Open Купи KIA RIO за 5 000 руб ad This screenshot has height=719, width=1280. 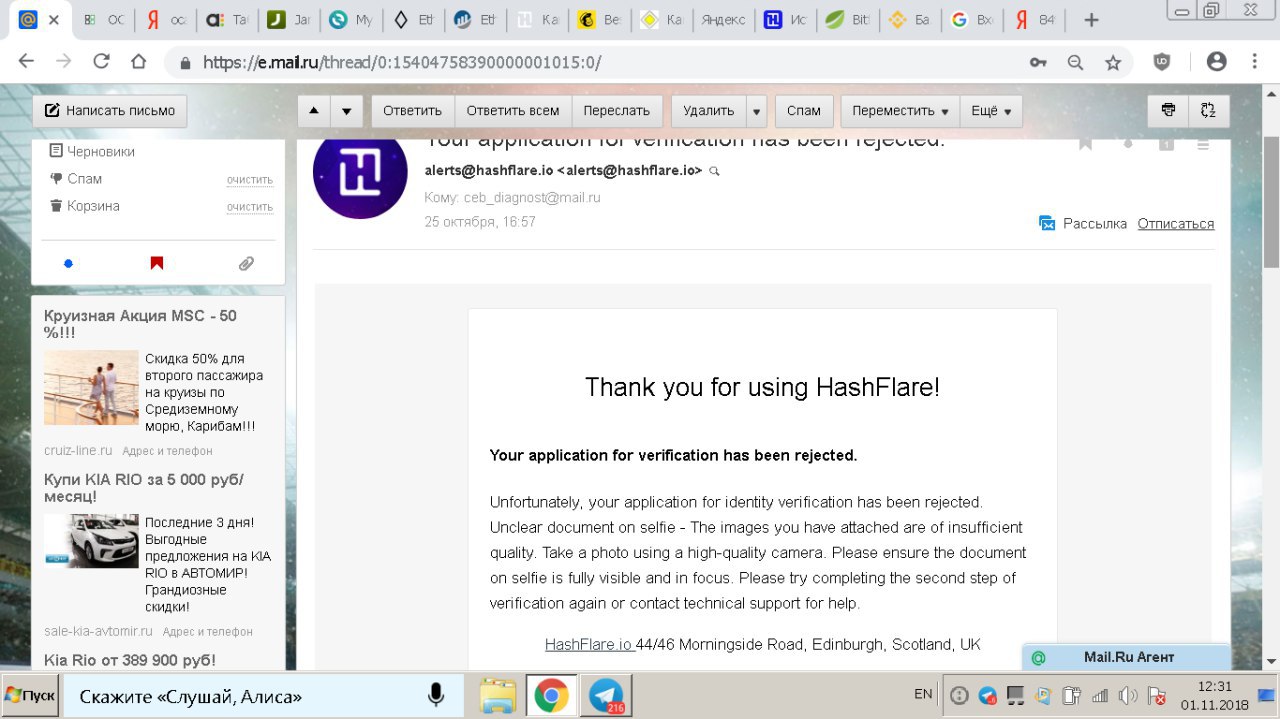pos(144,488)
